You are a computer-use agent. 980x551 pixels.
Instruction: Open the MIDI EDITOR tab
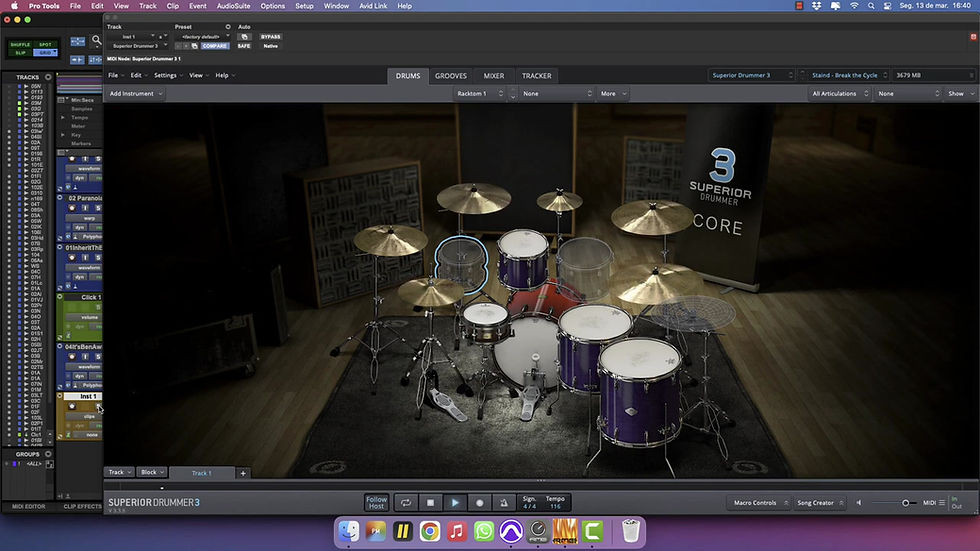(29, 507)
